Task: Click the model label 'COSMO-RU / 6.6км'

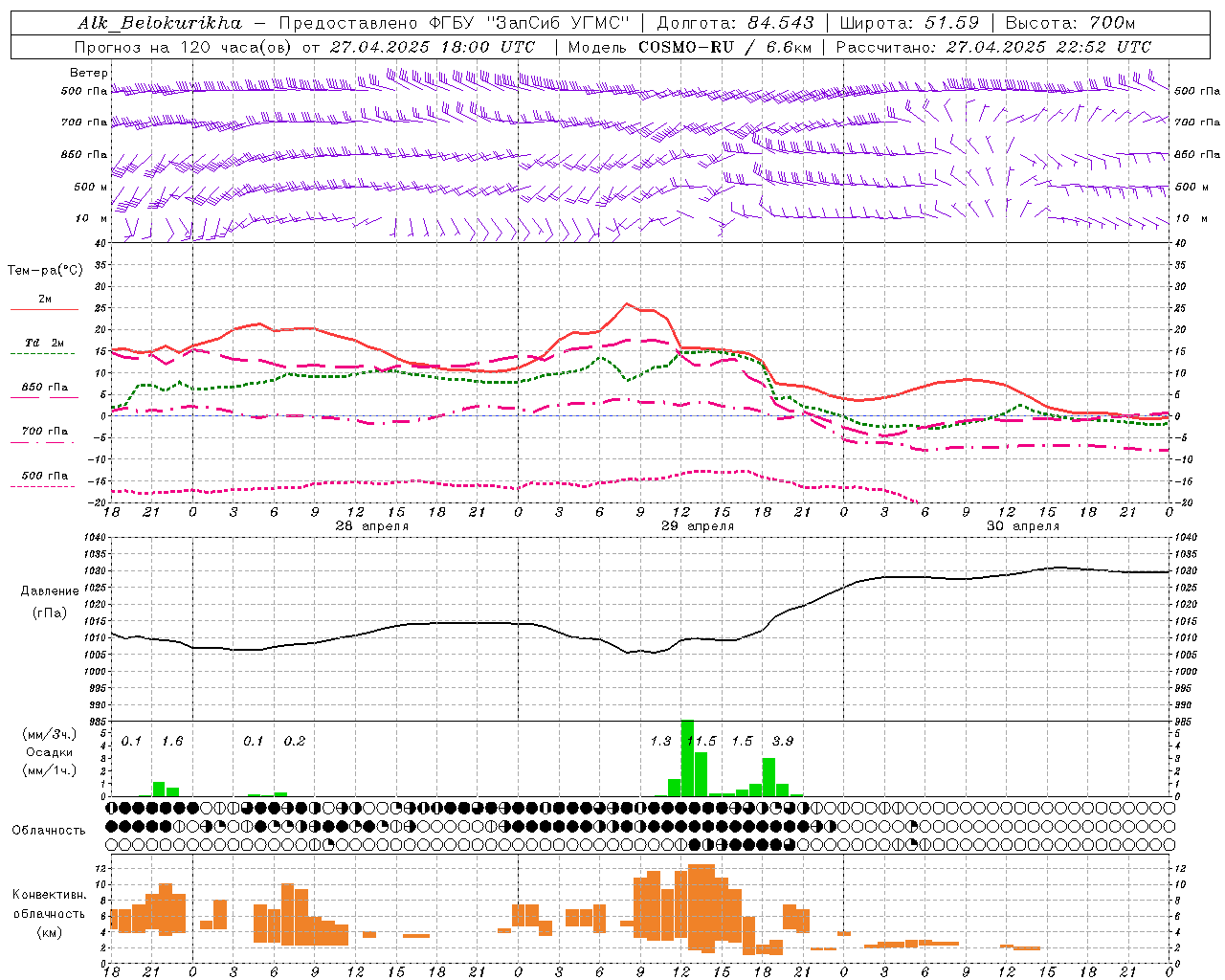Action: pyautogui.click(x=726, y=46)
